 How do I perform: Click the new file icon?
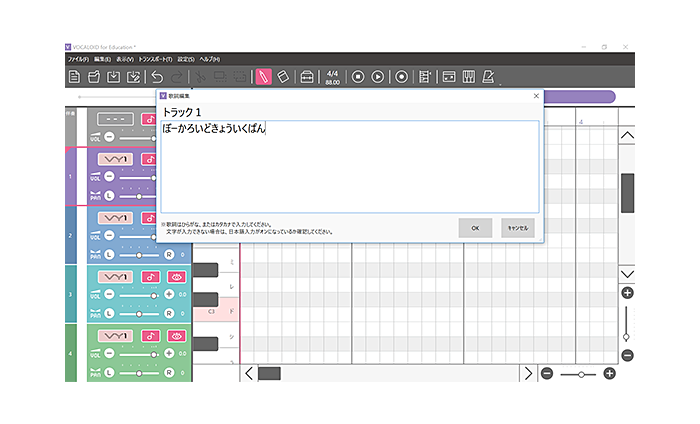pyautogui.click(x=74, y=77)
